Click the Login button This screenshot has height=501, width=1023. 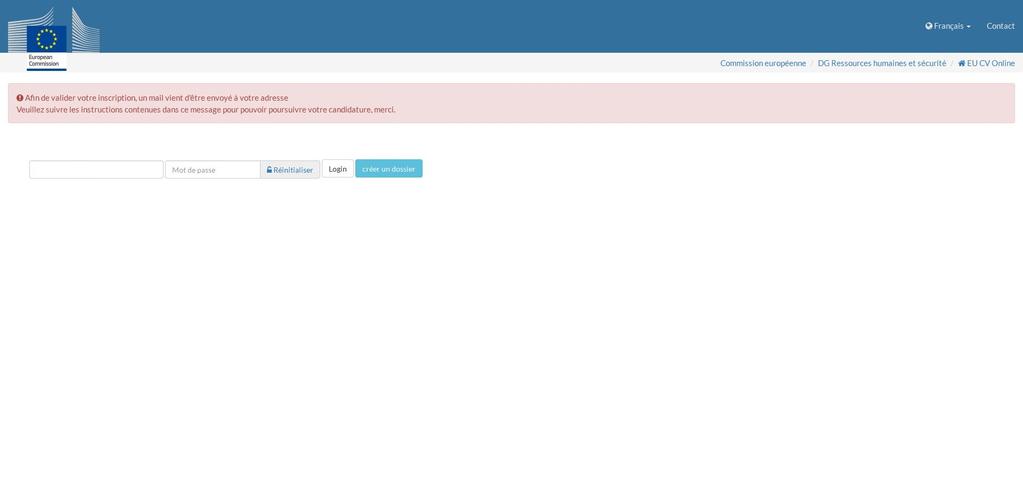click(337, 169)
